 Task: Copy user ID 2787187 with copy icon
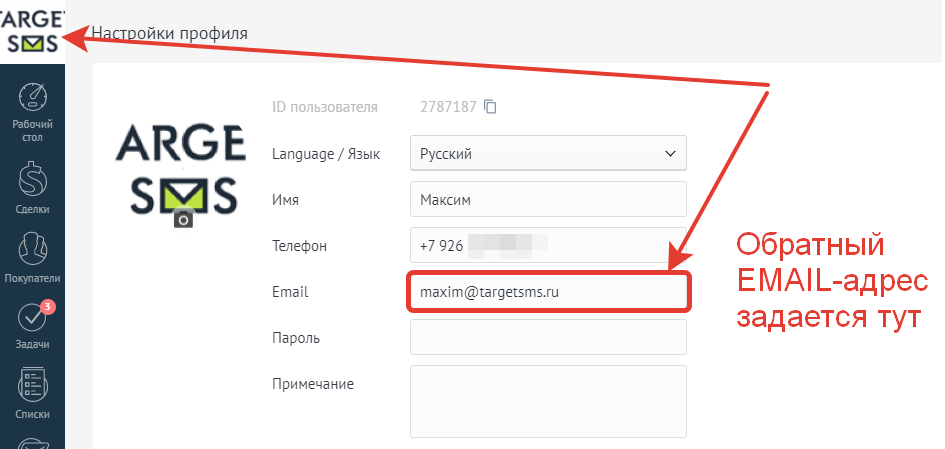491,107
